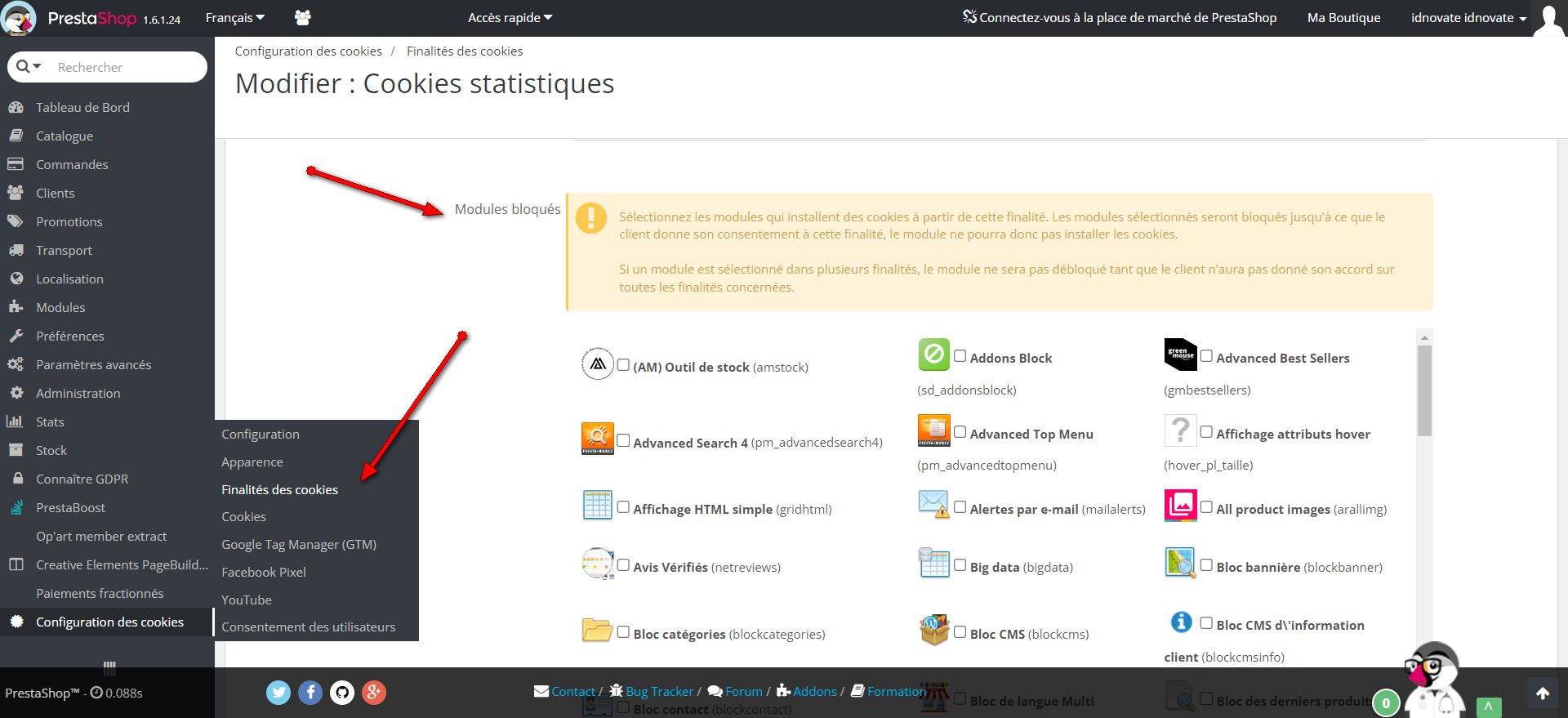Viewport: 1568px width, 718px height.
Task: Open the Apparence submenu item
Action: click(252, 462)
